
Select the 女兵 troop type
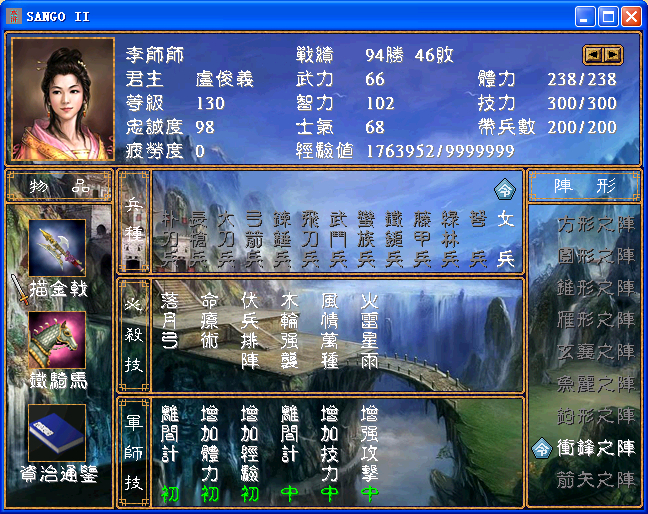(x=505, y=239)
